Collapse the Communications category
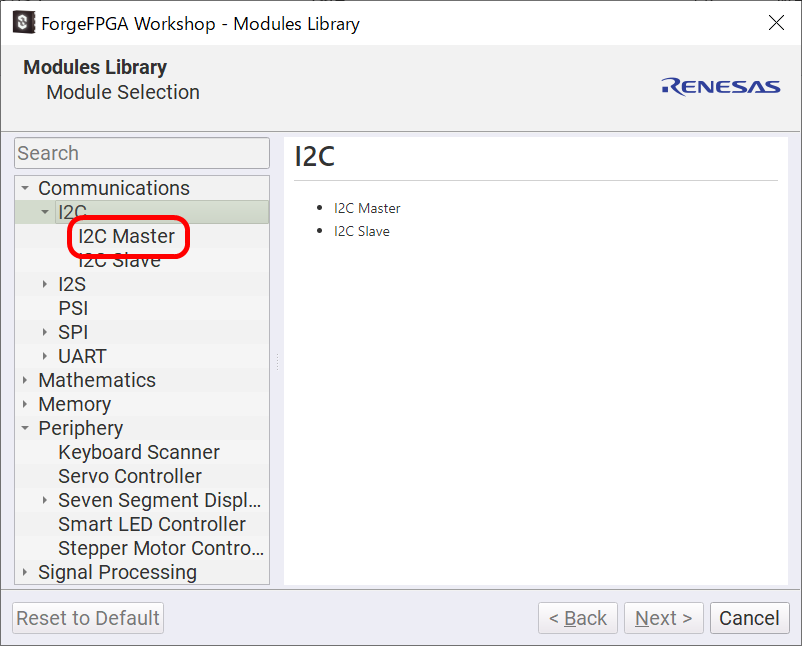Screen dimensions: 802x646 coord(25,188)
